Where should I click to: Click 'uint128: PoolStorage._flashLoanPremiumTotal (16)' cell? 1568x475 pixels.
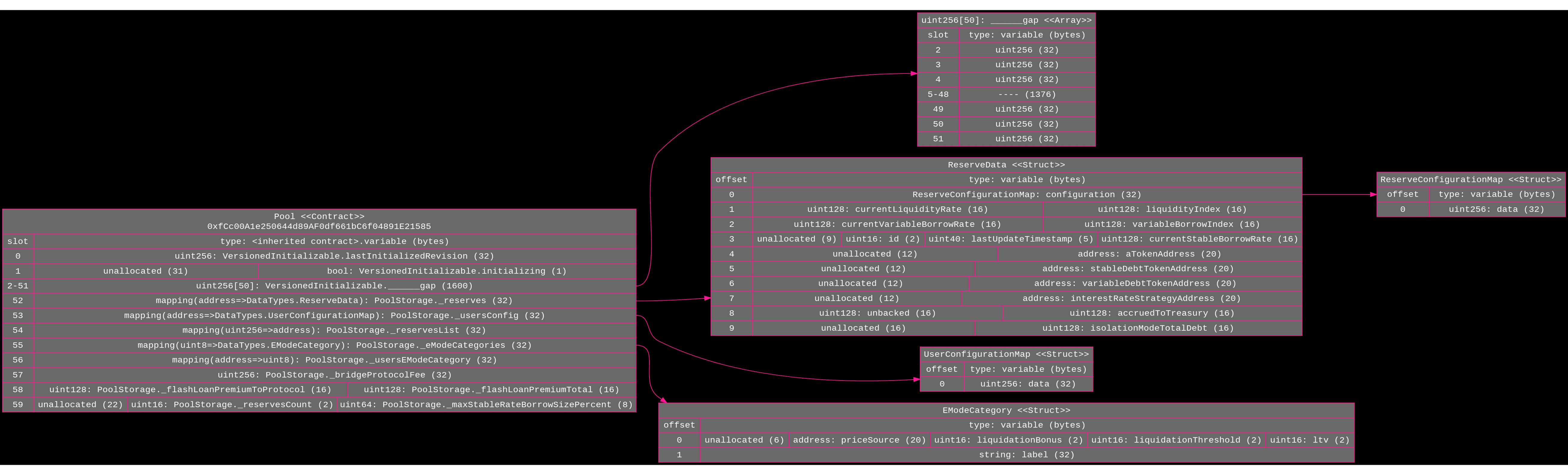(491, 390)
